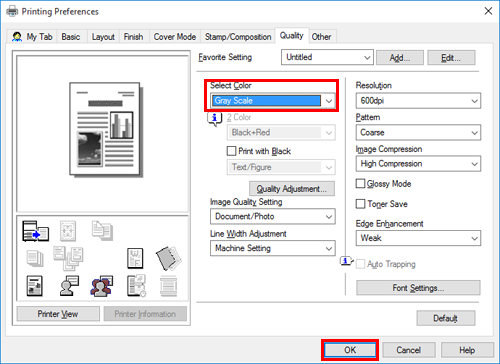Click the grayed header/footer lines page icon

point(169,286)
